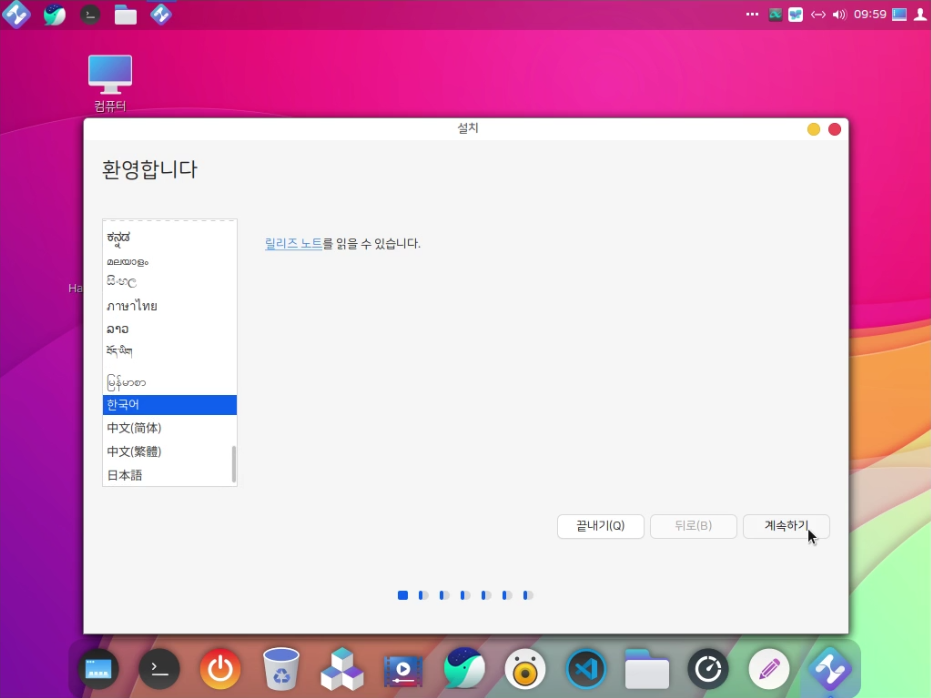Choose 中文(简体) from the language list
The height and width of the screenshot is (698, 931).
click(134, 428)
